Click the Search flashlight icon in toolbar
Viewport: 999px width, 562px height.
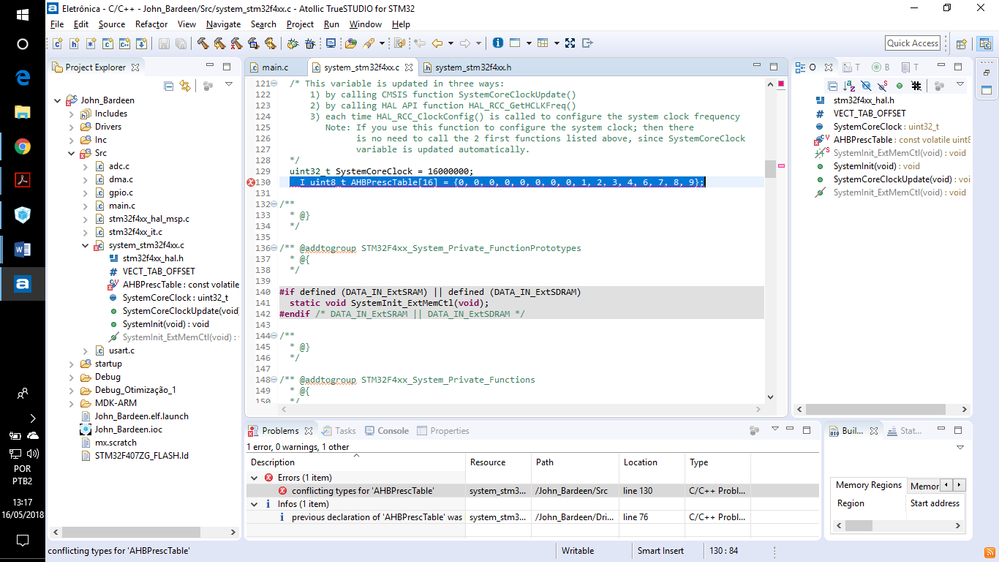coord(369,43)
